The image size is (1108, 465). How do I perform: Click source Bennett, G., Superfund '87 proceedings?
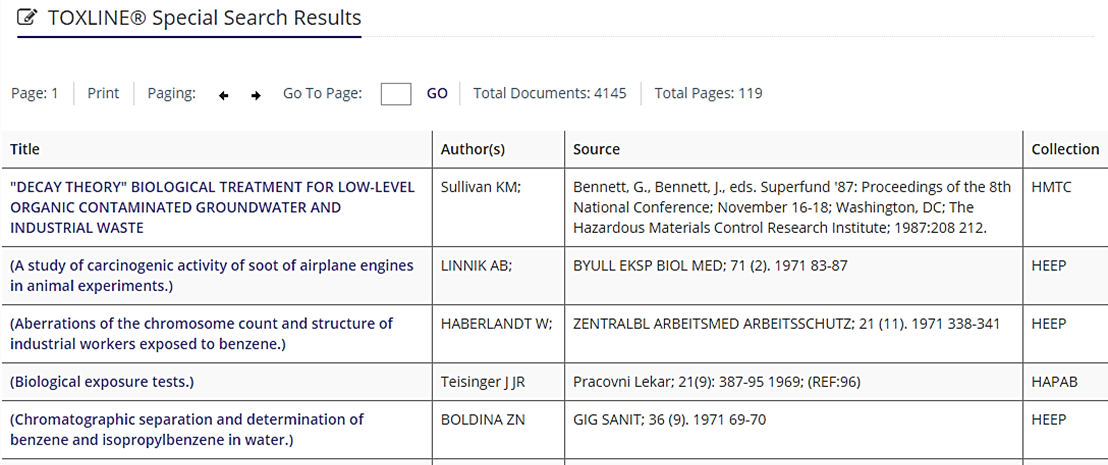[x=792, y=208]
